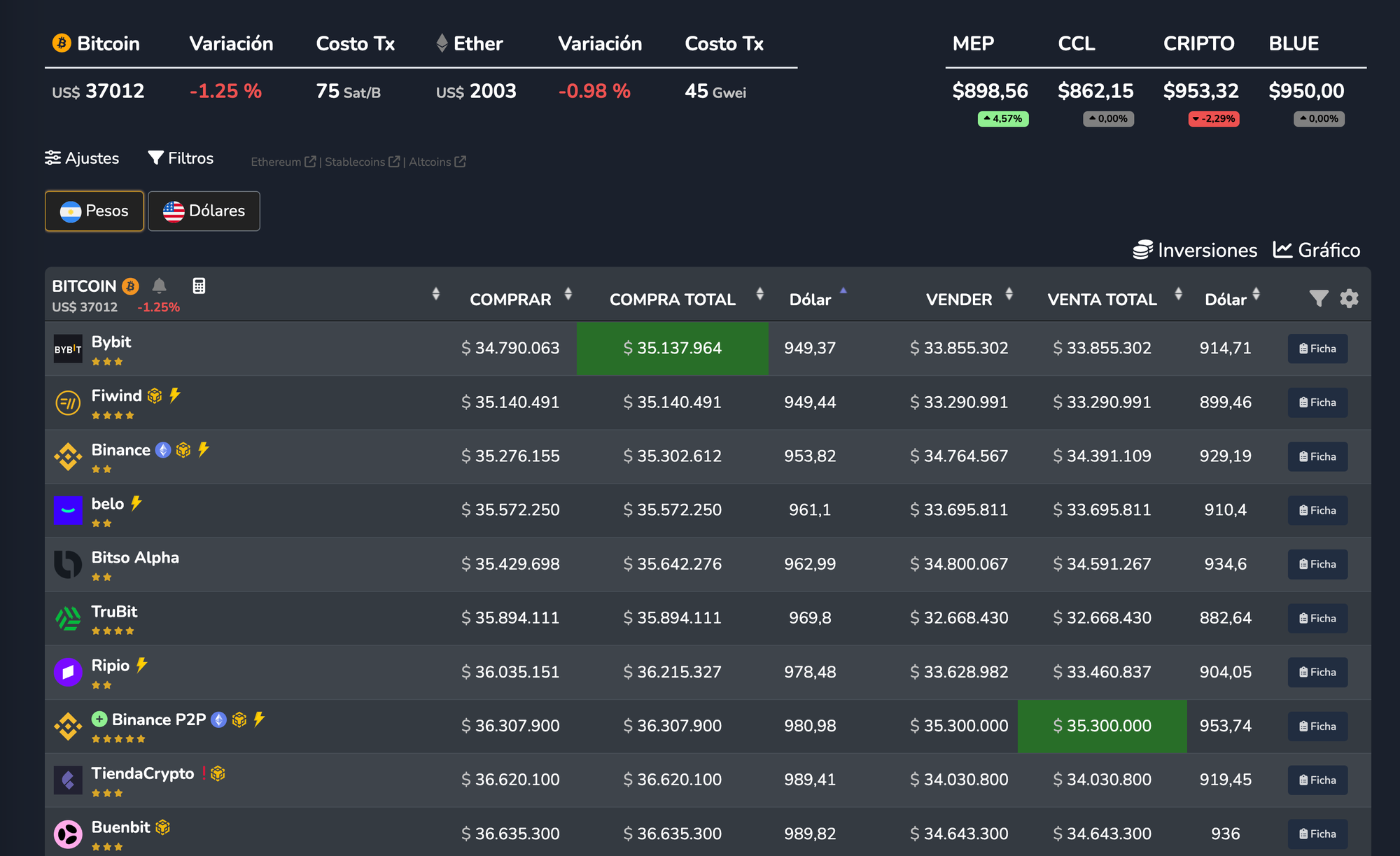Switch currency to Pesos
Screen dimensions: 1400x856
tap(94, 211)
